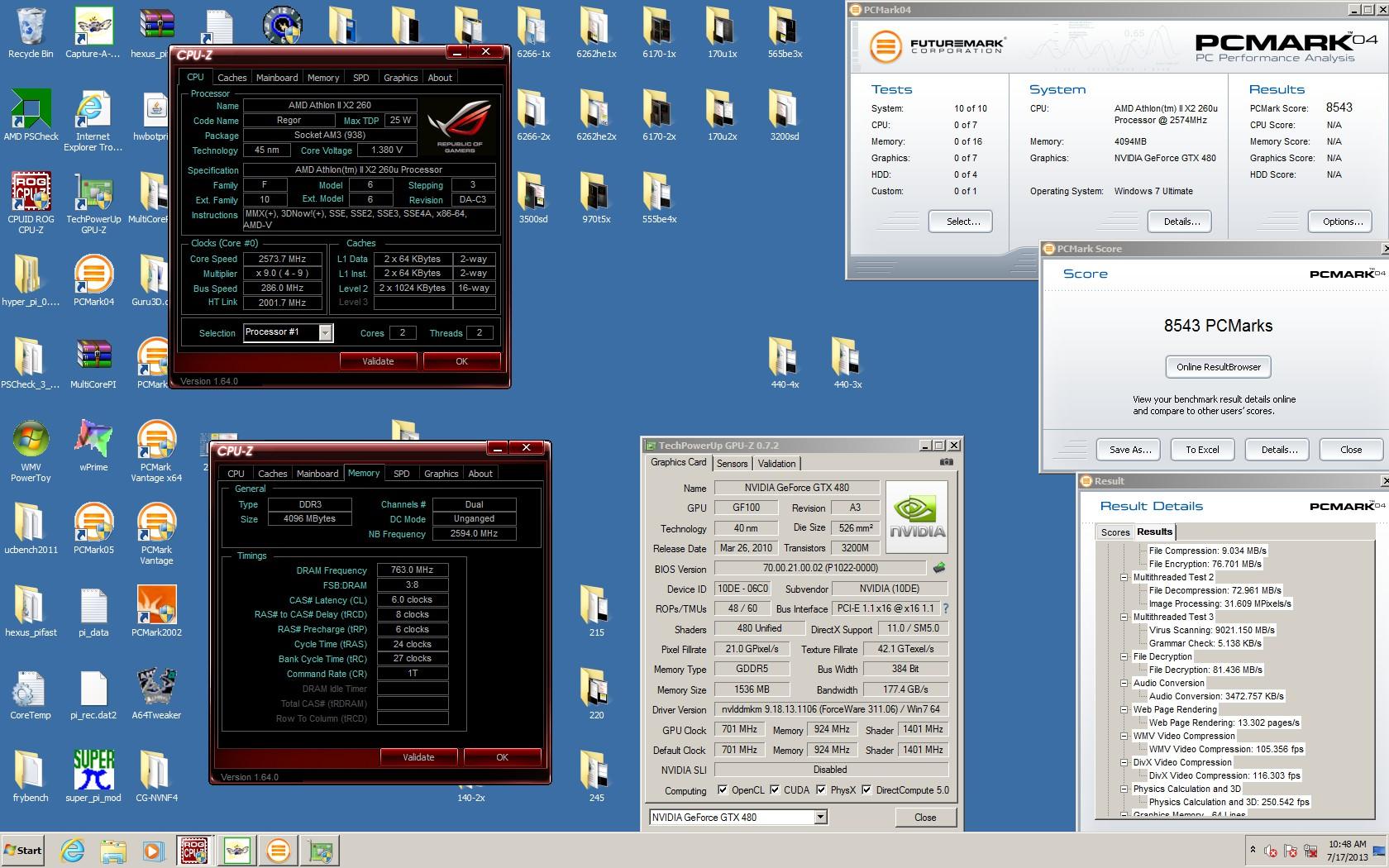The width and height of the screenshot is (1389, 868).
Task: Click the ROG logo in CPU-Z
Action: [x=459, y=125]
